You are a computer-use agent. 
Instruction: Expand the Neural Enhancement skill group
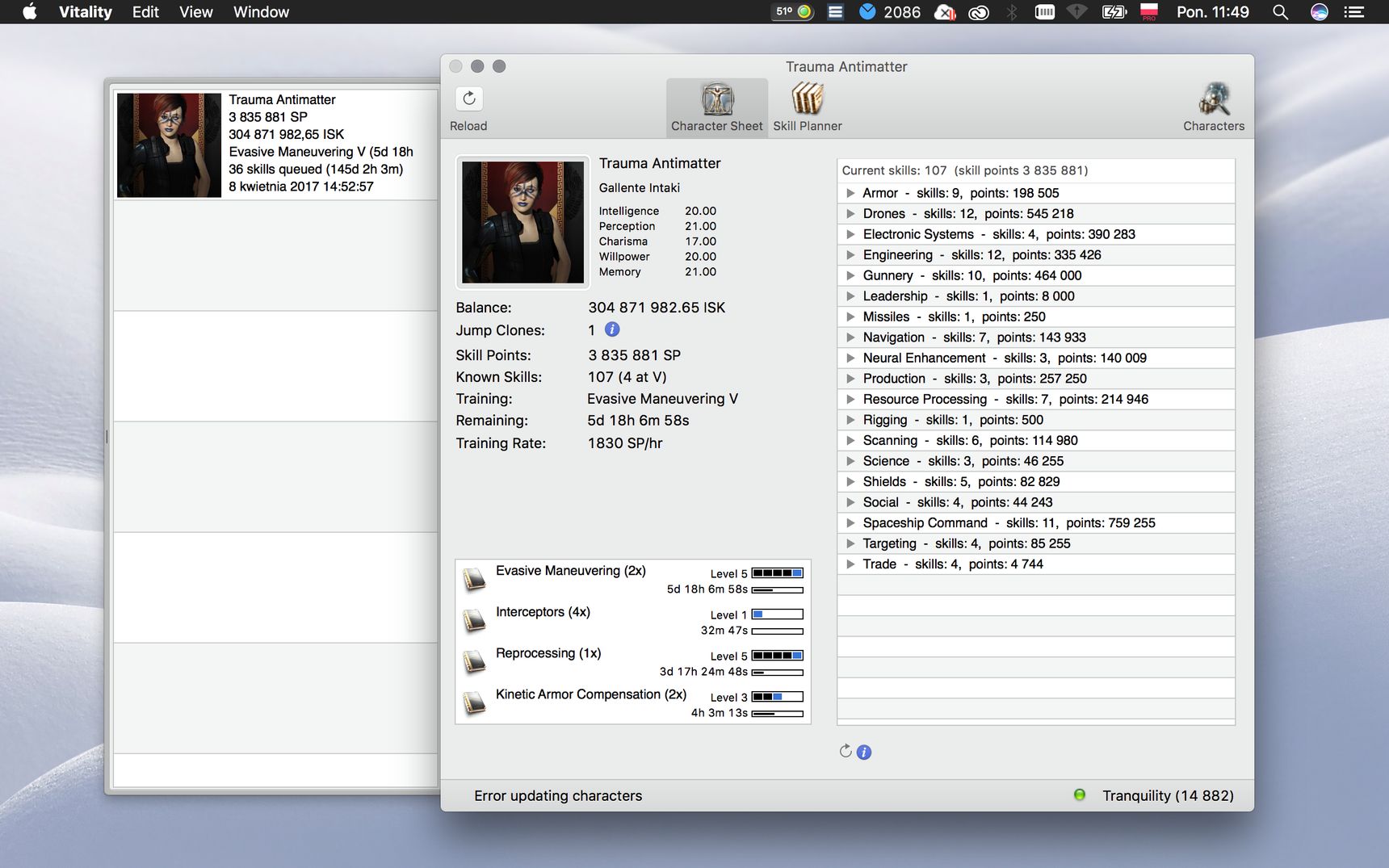tap(850, 358)
